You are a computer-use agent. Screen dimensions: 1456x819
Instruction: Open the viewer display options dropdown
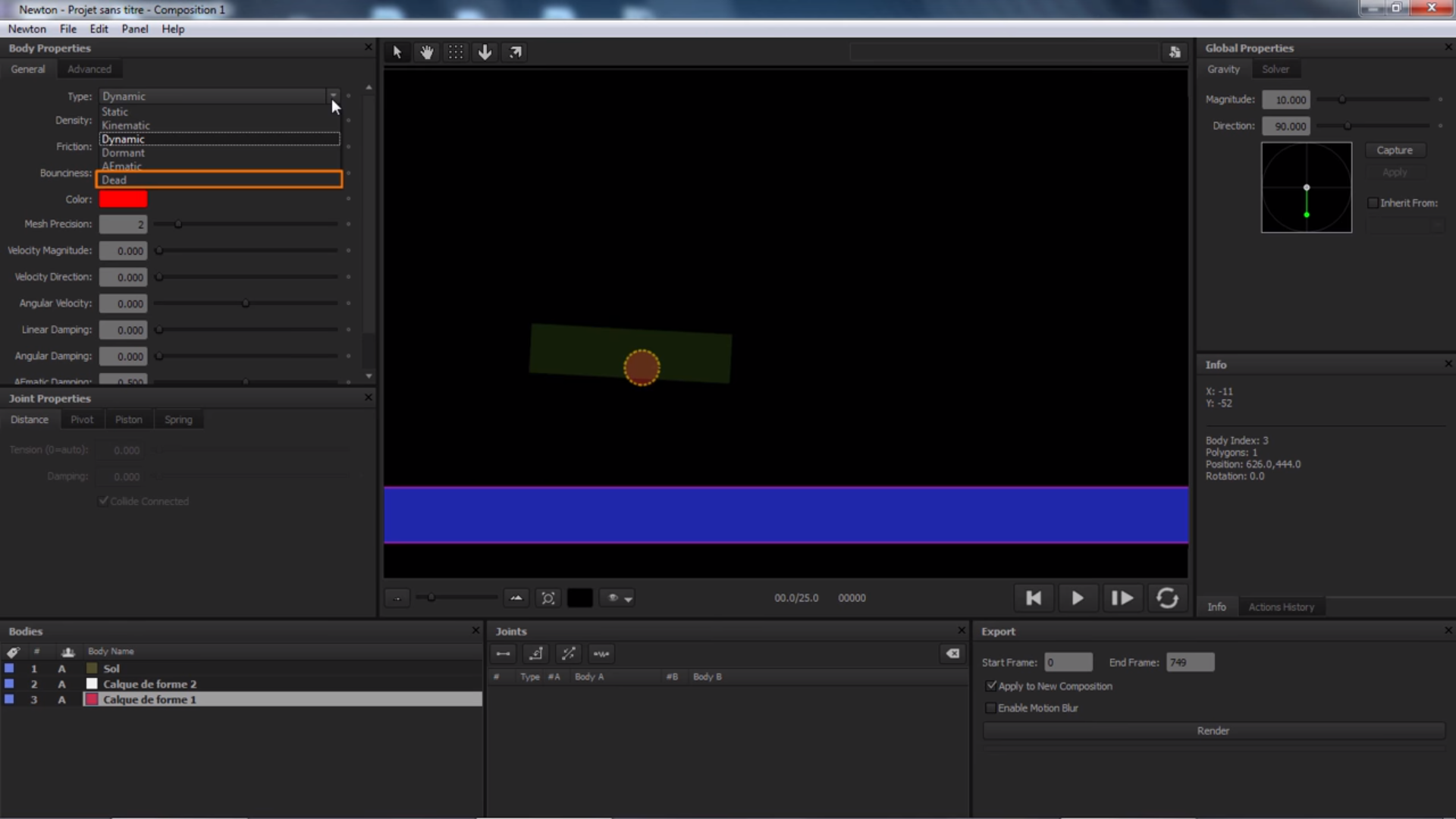pyautogui.click(x=620, y=598)
